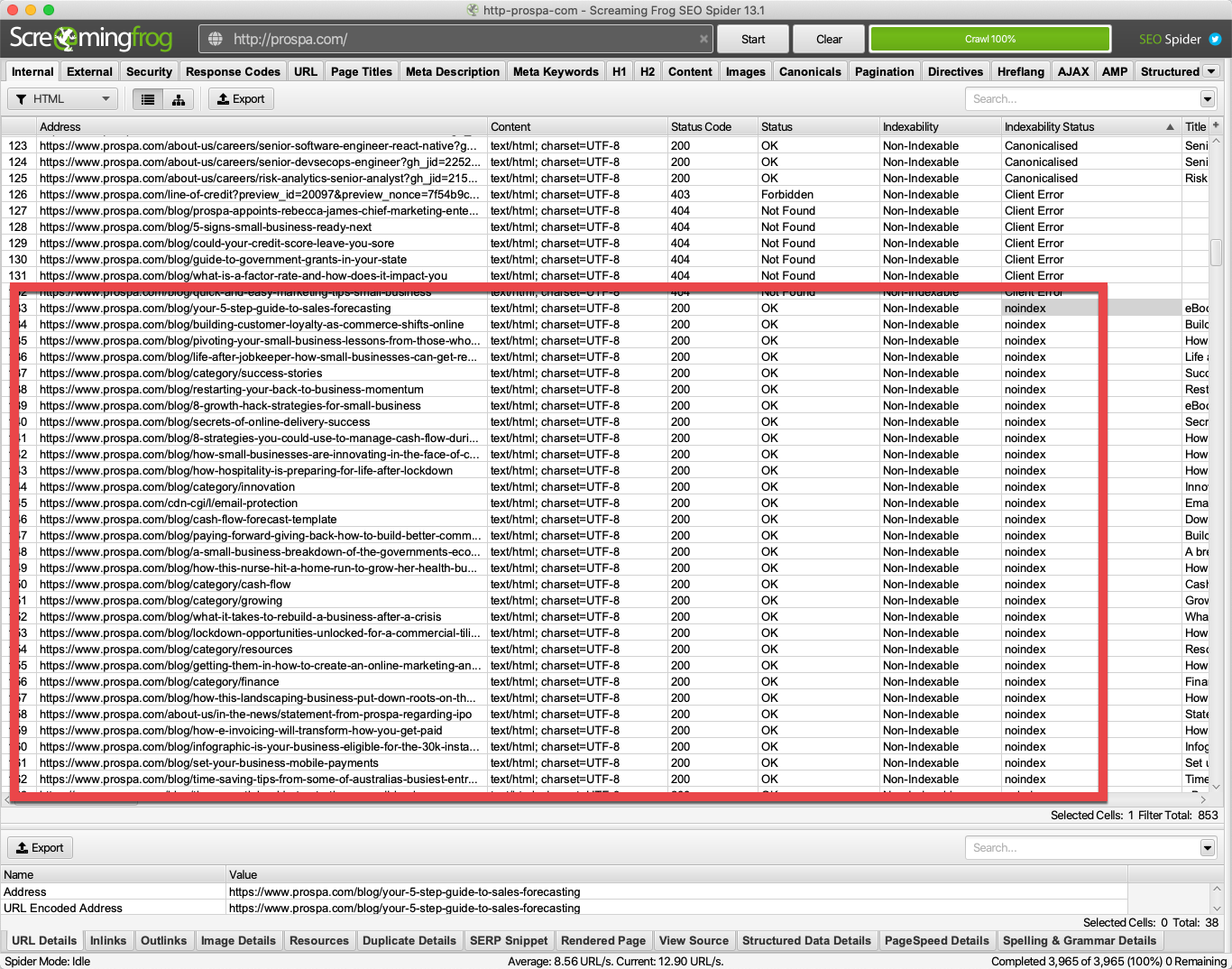Focus the lower Search field

pos(1082,848)
